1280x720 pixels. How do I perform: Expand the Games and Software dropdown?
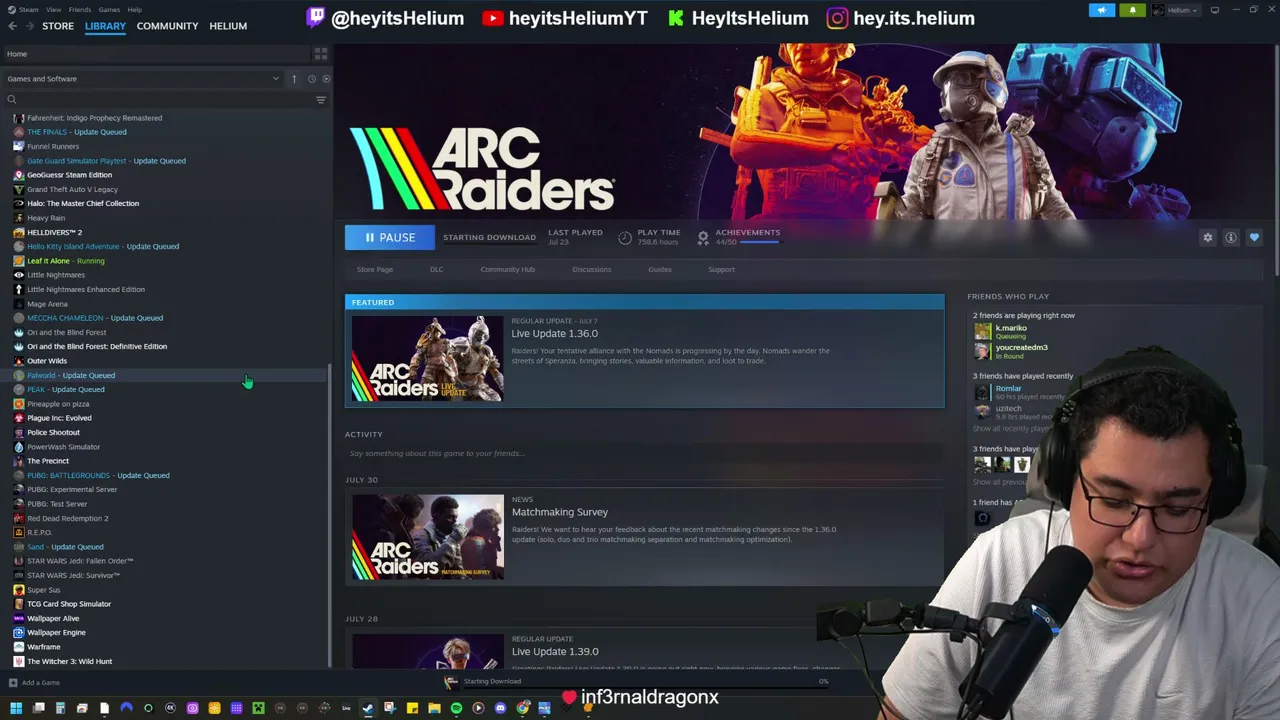[x=143, y=79]
